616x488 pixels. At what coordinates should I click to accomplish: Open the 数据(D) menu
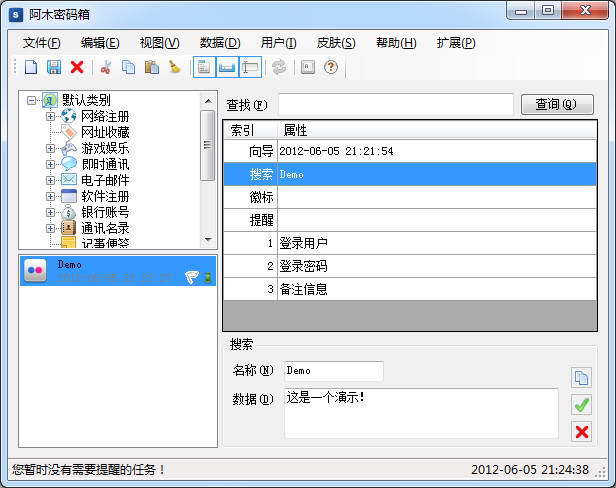coord(219,43)
